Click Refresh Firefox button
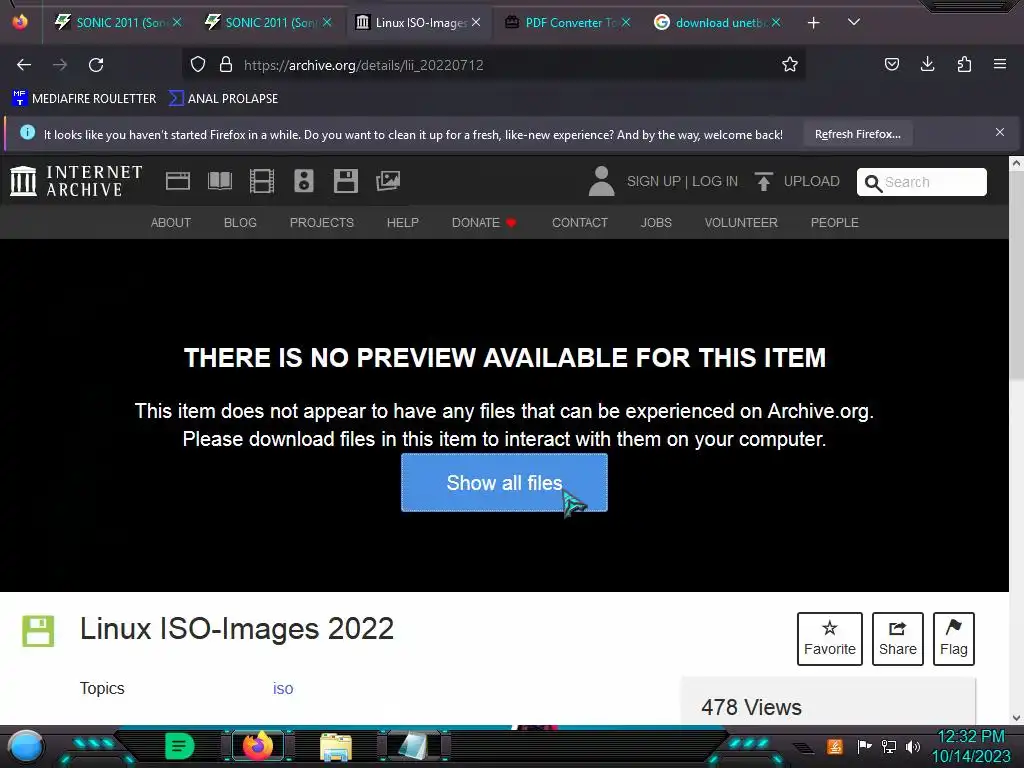The height and width of the screenshot is (768, 1024). [x=857, y=134]
